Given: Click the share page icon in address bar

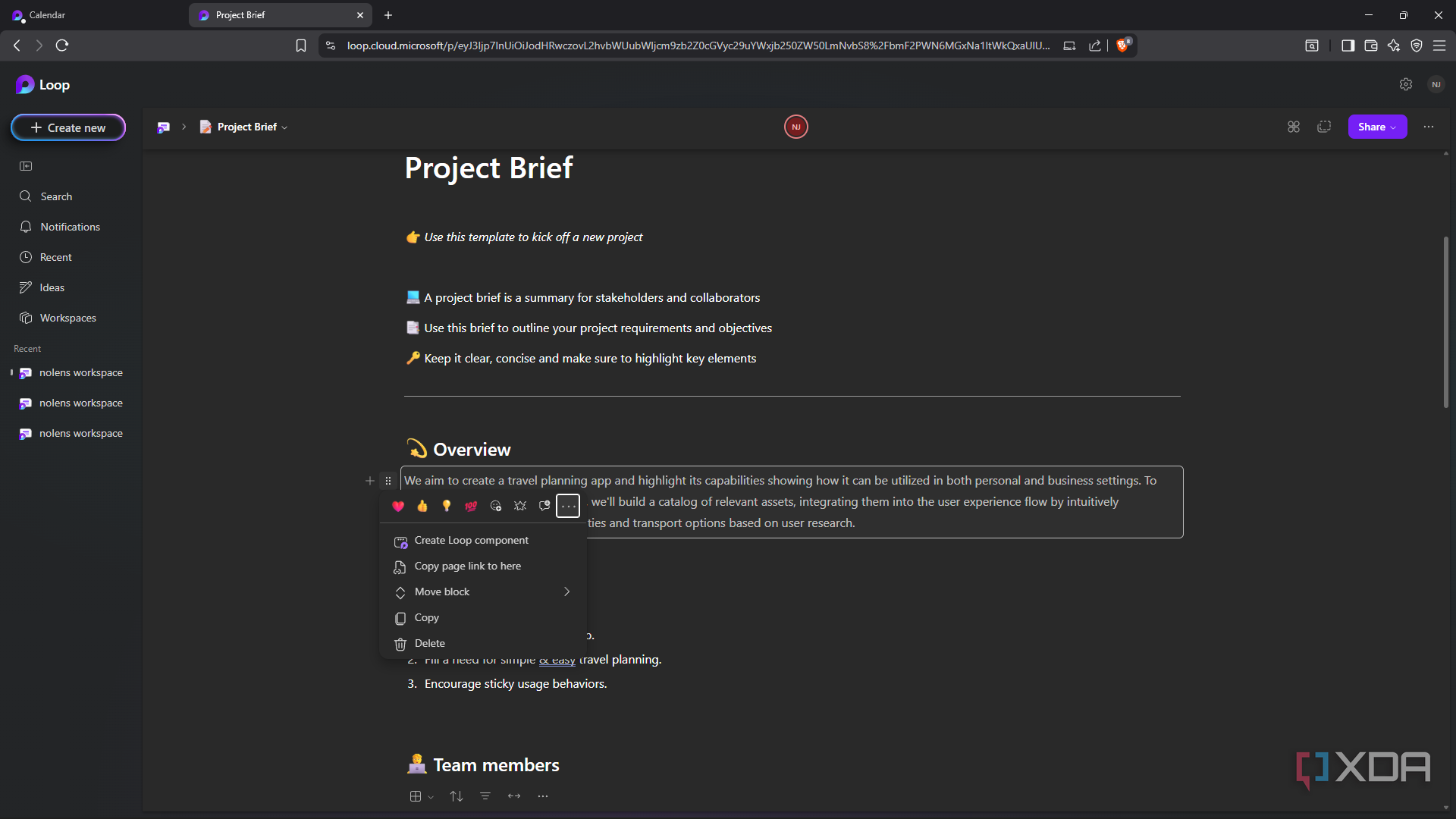Looking at the screenshot, I should 1094,45.
